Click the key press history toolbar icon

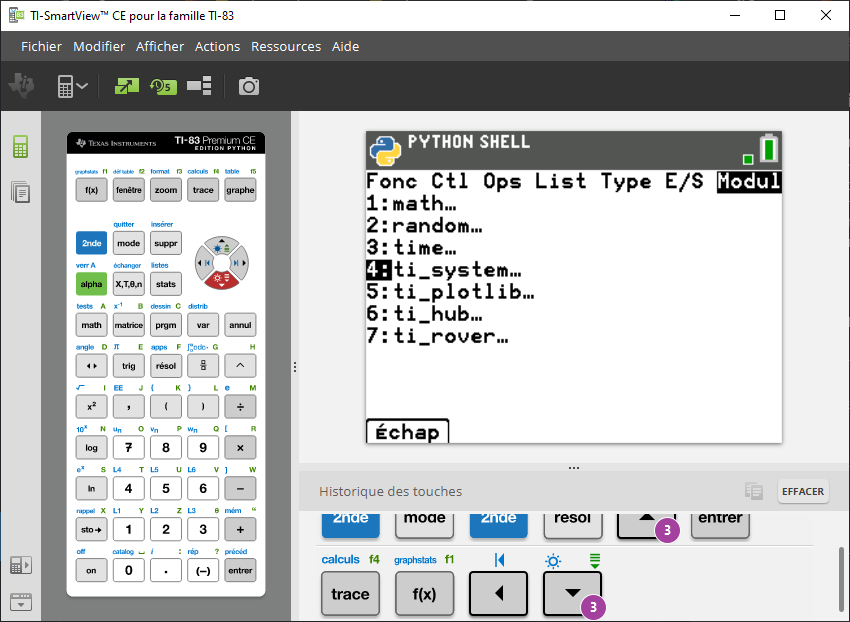tap(163, 86)
